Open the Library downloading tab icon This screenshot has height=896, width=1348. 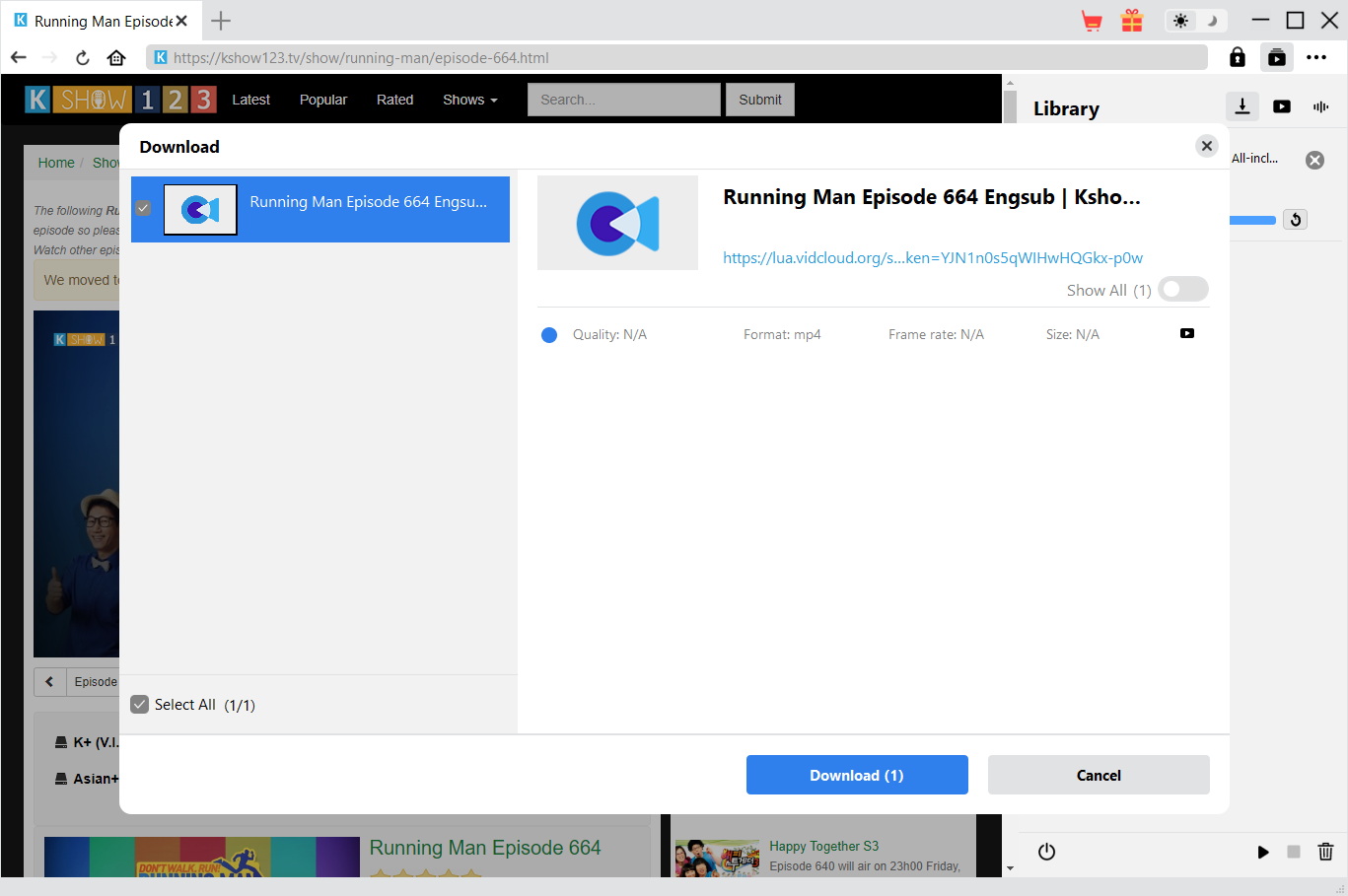pyautogui.click(x=1242, y=106)
